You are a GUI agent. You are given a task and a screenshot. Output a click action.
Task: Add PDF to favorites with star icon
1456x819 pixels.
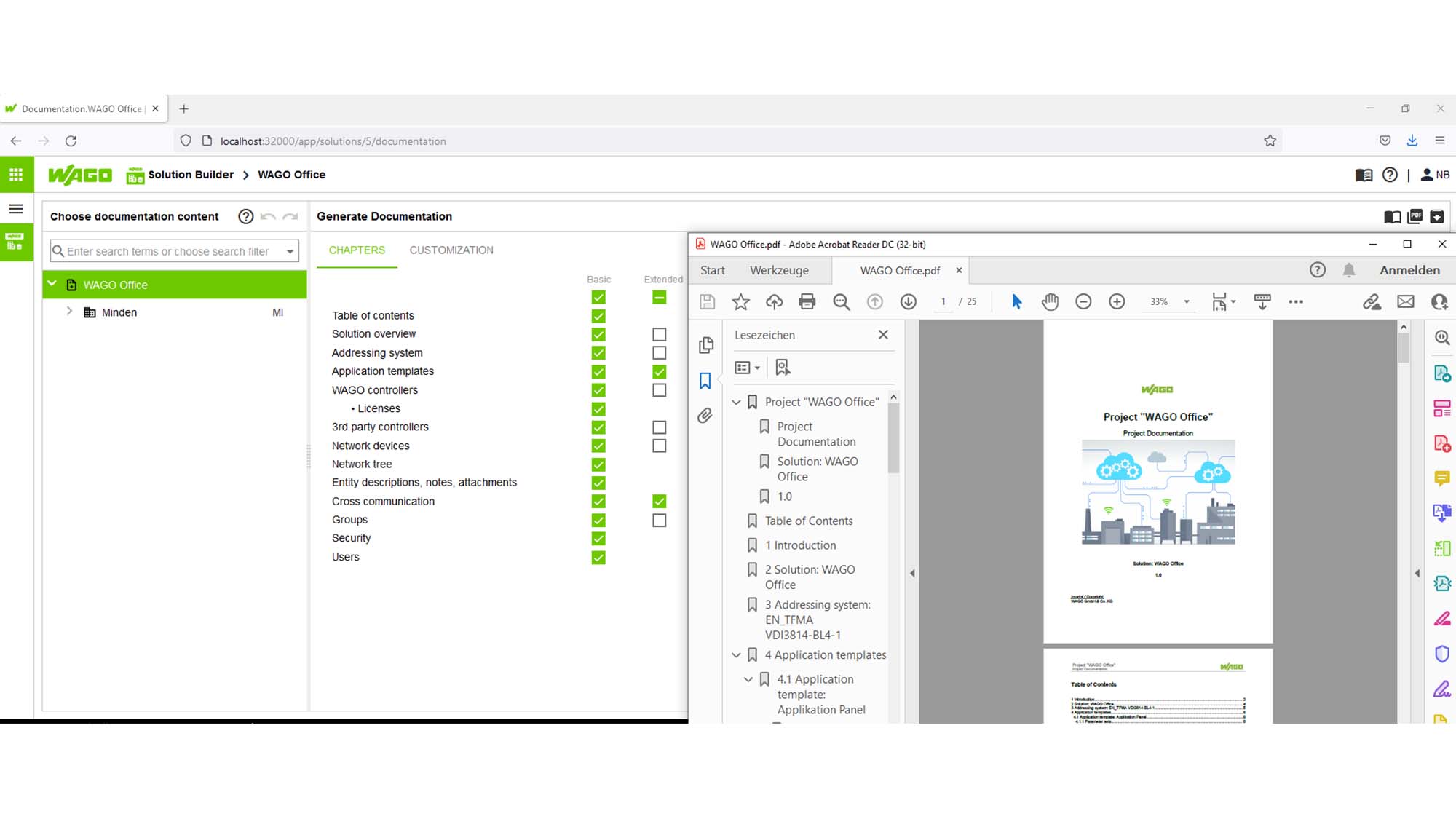[740, 302]
